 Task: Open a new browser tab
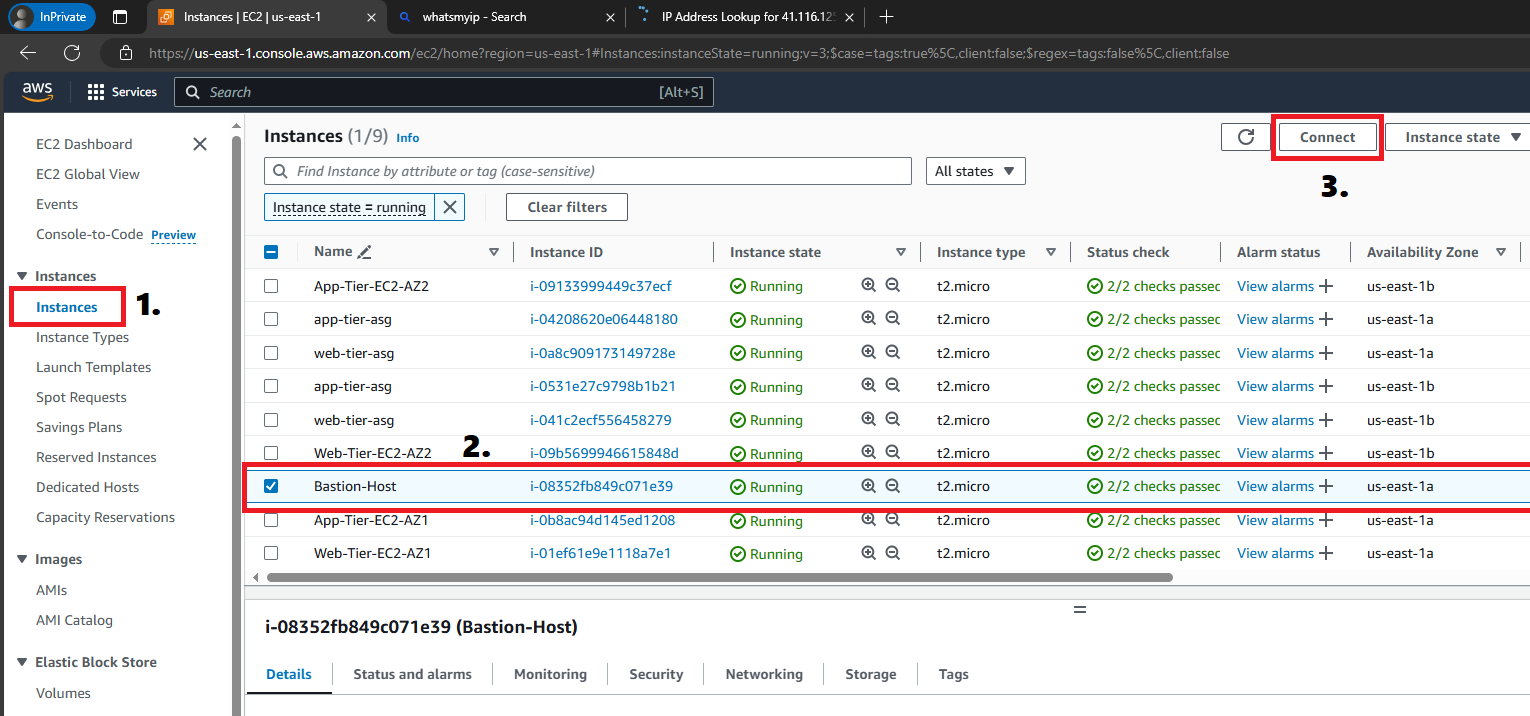(885, 16)
